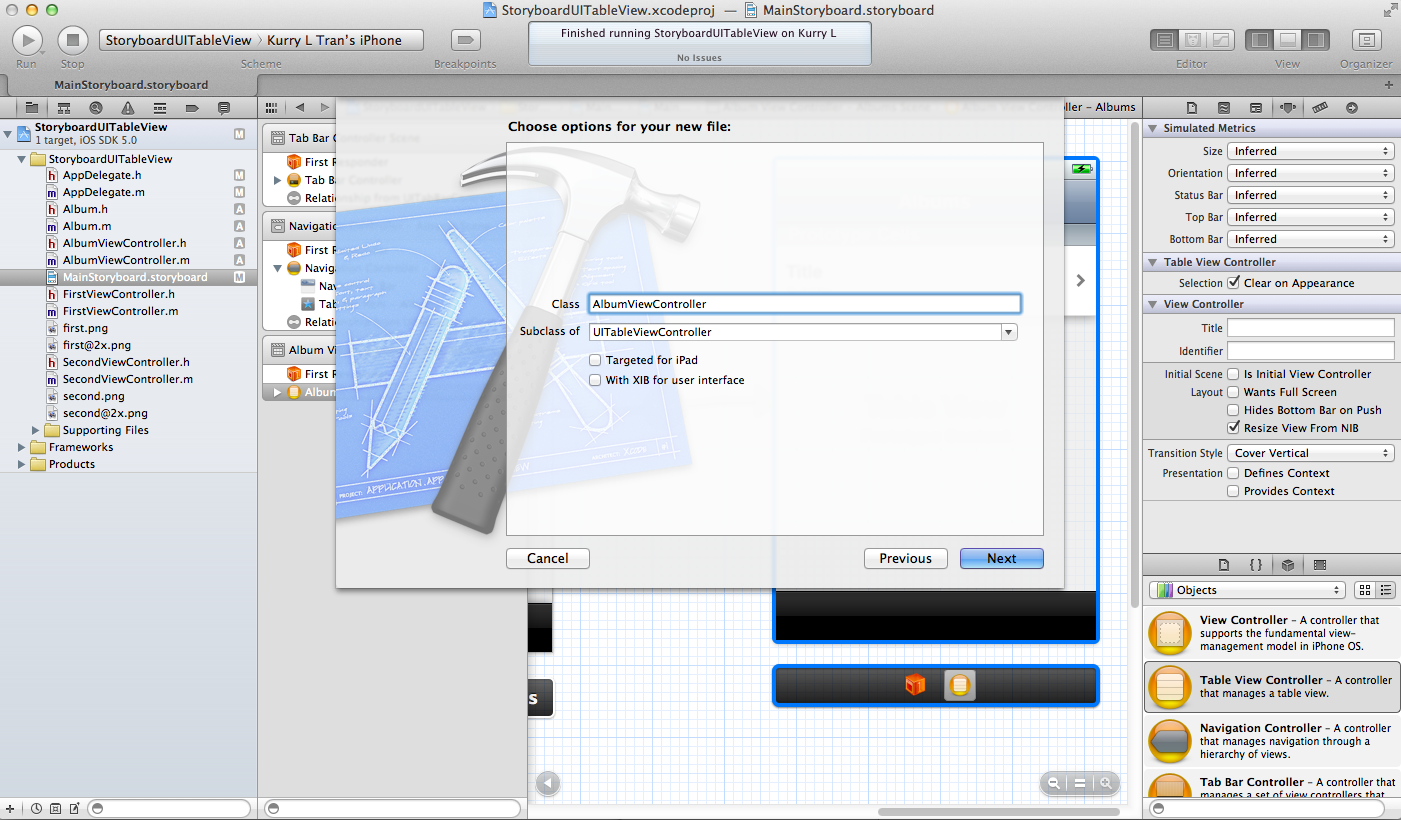Show the Debug navigator
This screenshot has height=820, width=1401.
[160, 107]
